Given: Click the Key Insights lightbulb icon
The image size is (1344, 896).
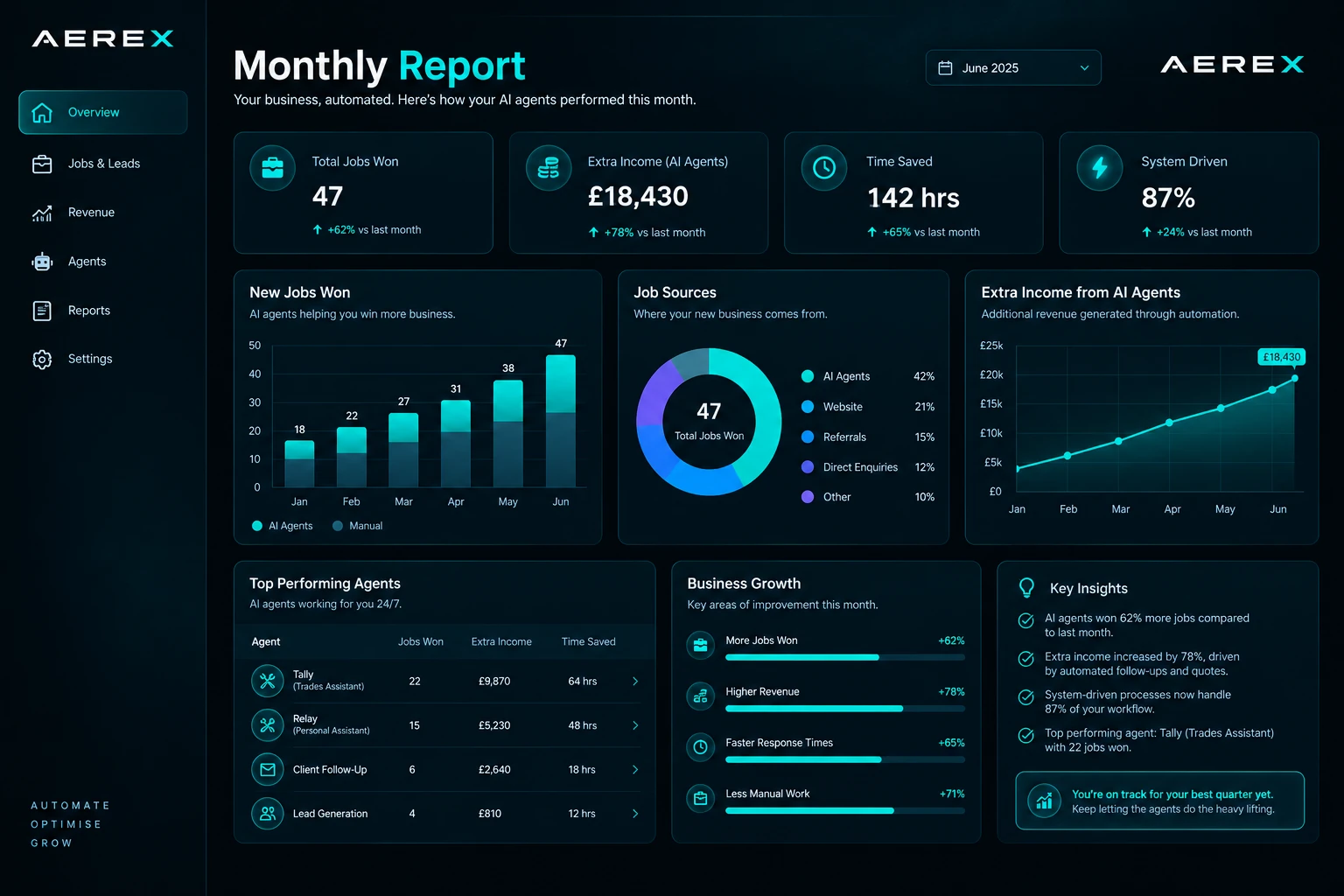Looking at the screenshot, I should click(1027, 588).
